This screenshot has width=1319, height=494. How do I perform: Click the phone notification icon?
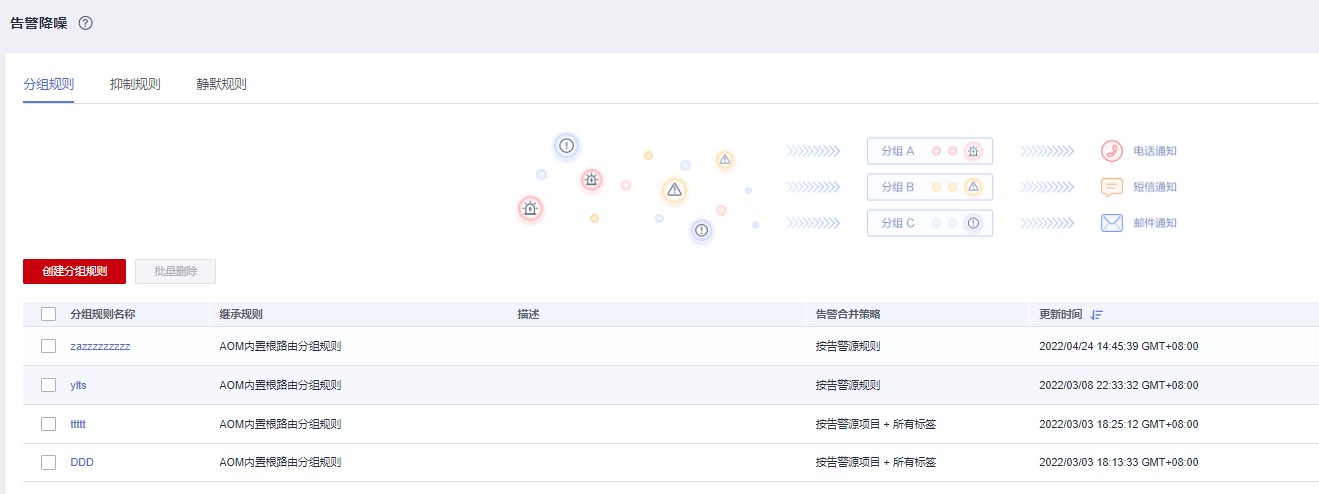(x=1112, y=151)
